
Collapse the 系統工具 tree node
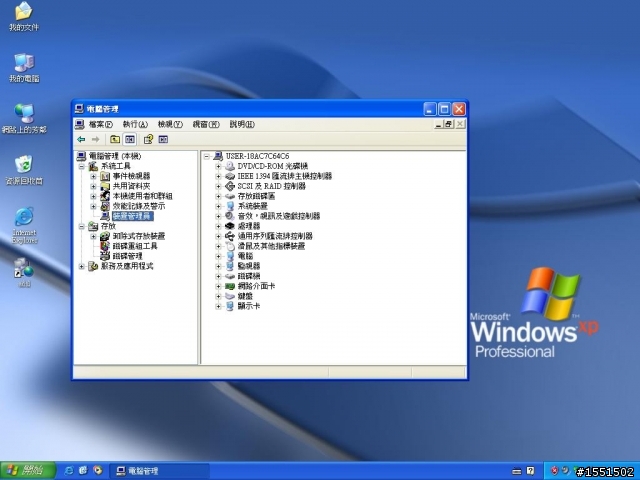click(81, 166)
